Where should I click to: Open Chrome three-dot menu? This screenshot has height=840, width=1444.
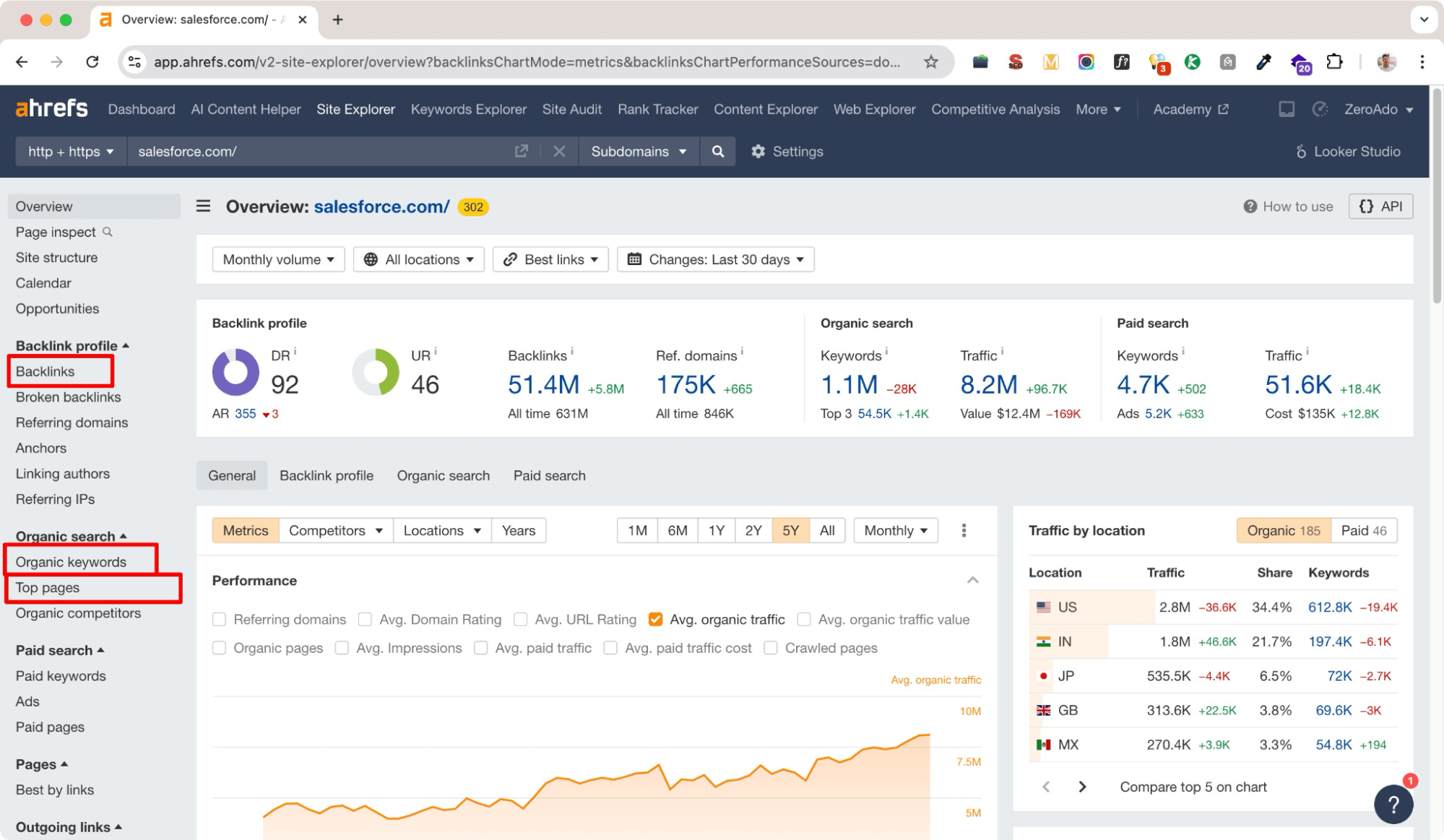[1422, 62]
